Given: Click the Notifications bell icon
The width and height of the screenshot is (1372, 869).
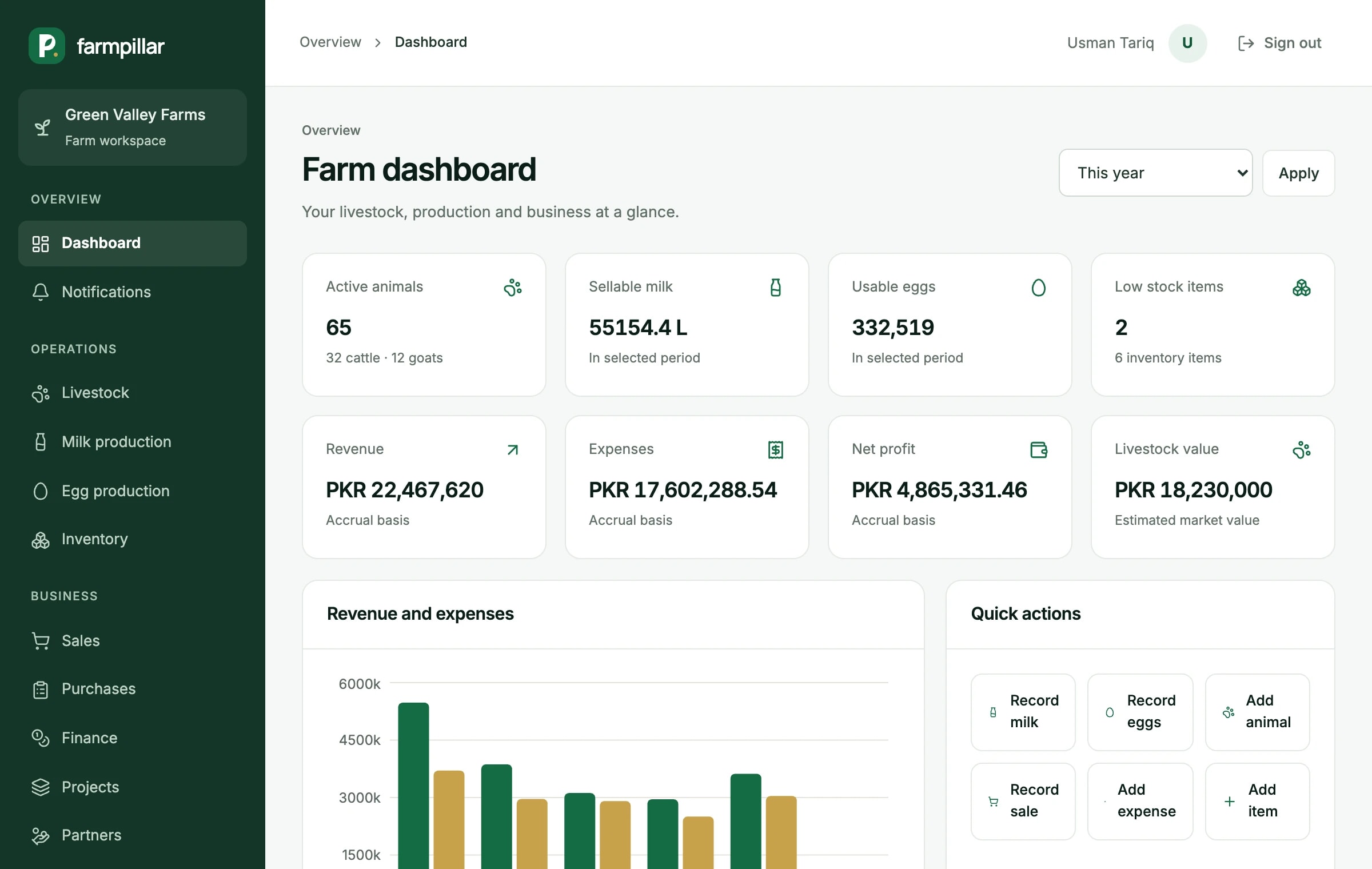Looking at the screenshot, I should (x=41, y=292).
